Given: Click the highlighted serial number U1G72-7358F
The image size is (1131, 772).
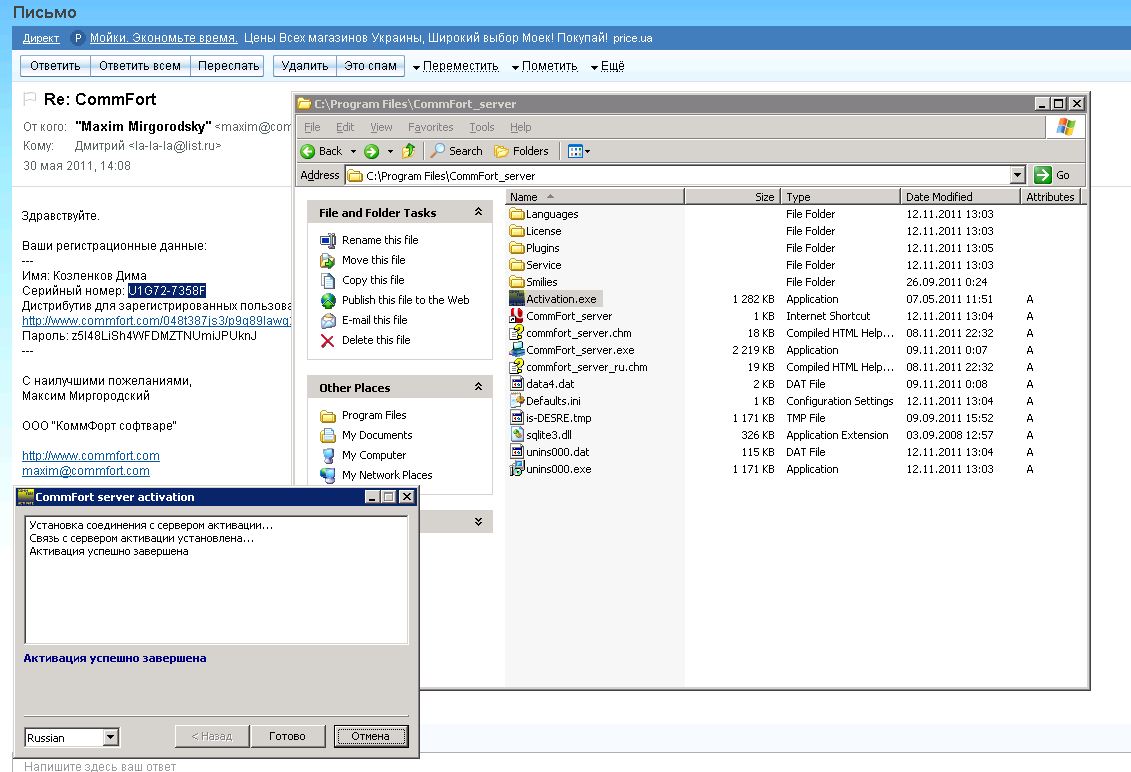Looking at the screenshot, I should [x=167, y=291].
